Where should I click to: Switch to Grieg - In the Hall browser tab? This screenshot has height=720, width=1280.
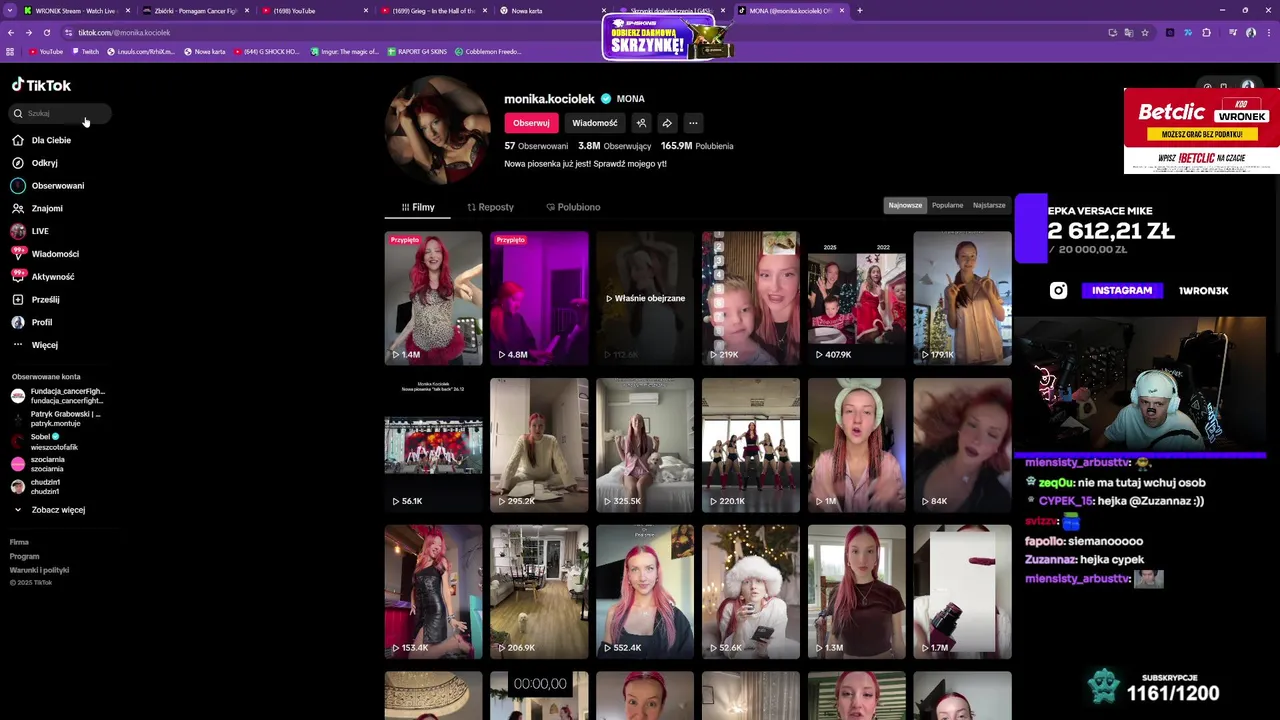pyautogui.click(x=434, y=11)
